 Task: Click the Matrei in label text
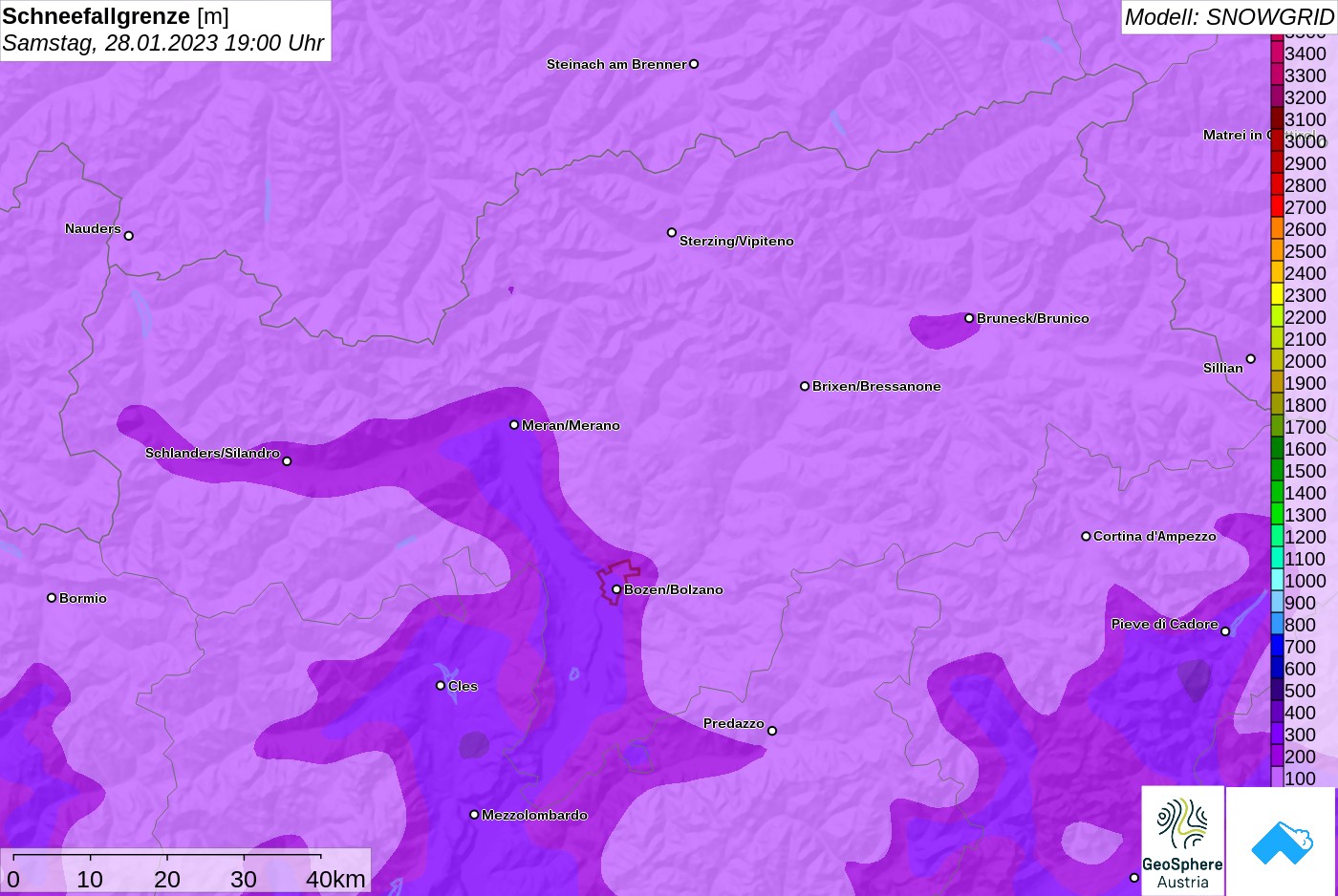click(1233, 135)
